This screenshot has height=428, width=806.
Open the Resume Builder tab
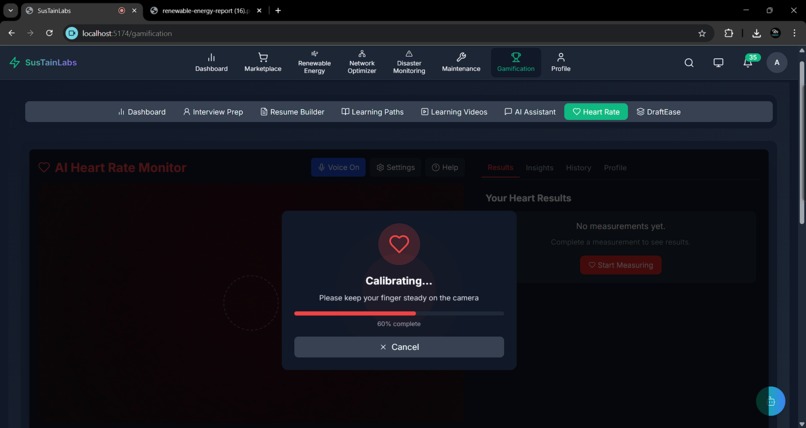(x=292, y=111)
